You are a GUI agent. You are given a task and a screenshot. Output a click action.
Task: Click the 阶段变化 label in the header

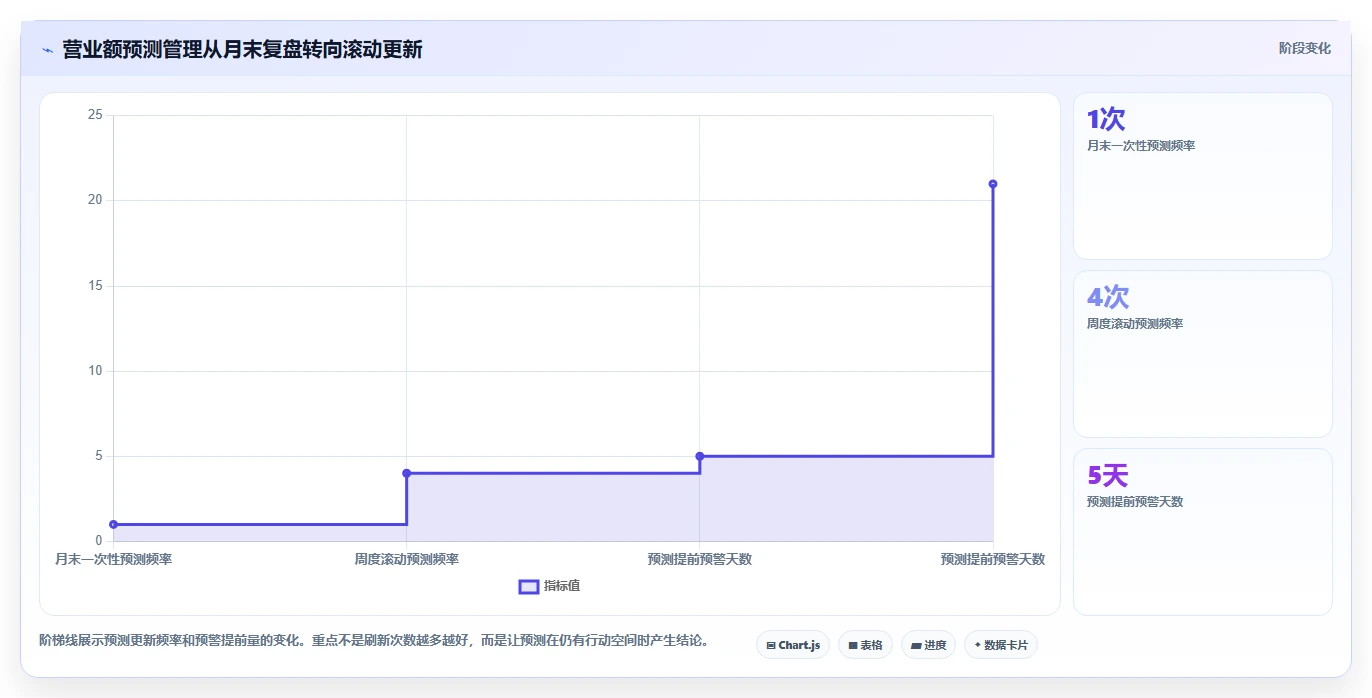[1304, 48]
